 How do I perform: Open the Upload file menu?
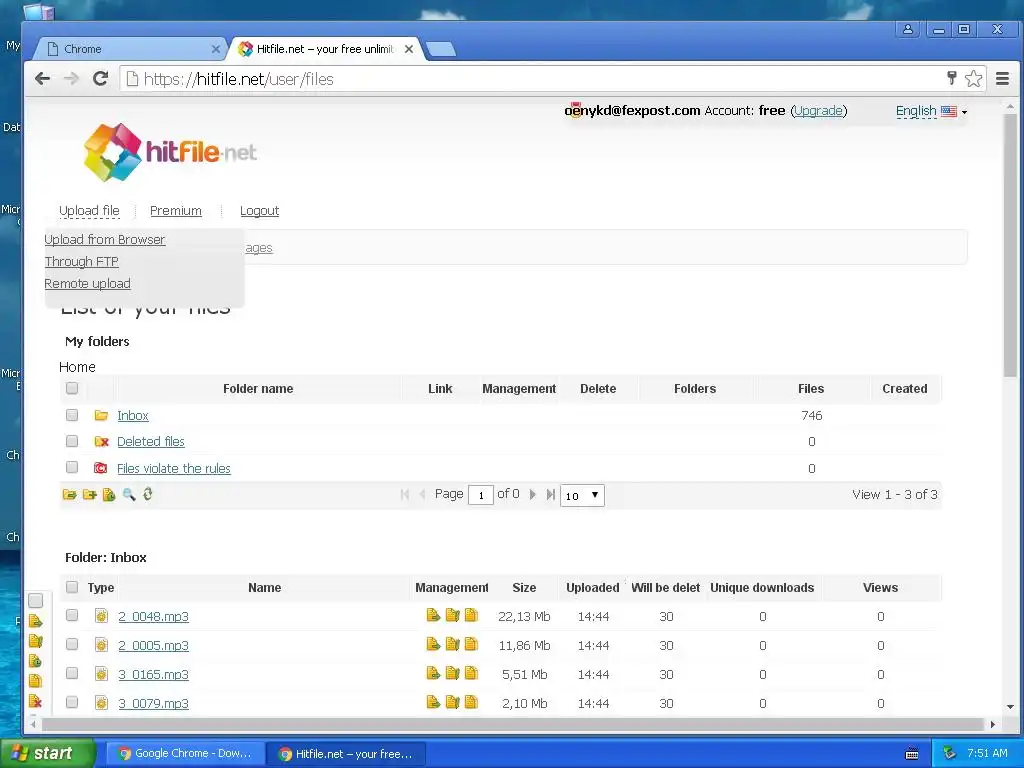tap(89, 210)
